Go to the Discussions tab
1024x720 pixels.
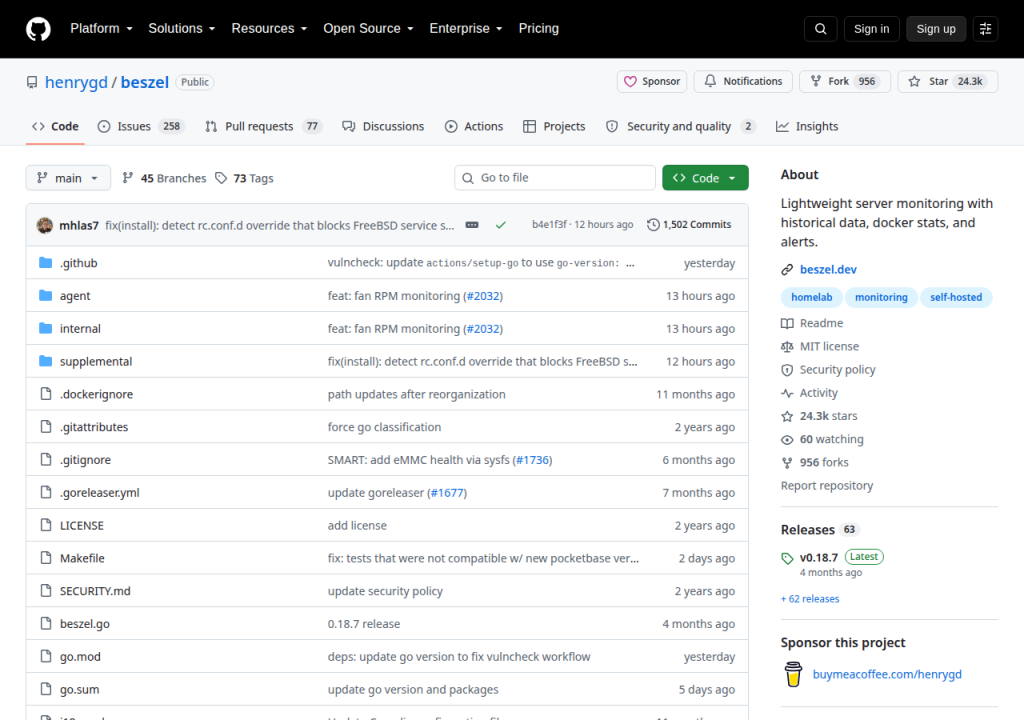[x=383, y=126]
